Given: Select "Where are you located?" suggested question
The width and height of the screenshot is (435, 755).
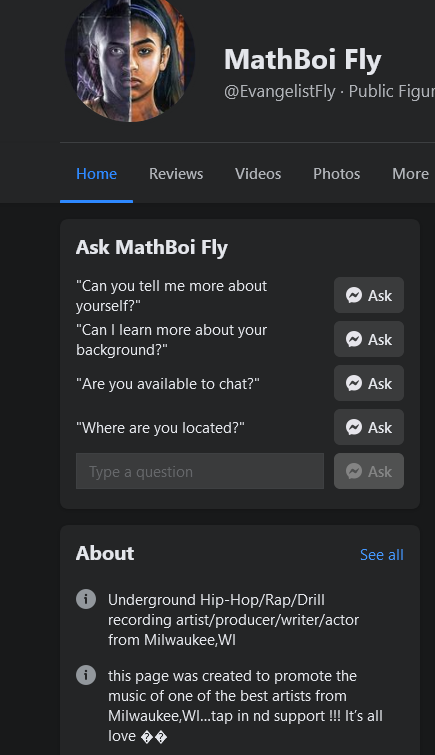Looking at the screenshot, I should point(160,428).
